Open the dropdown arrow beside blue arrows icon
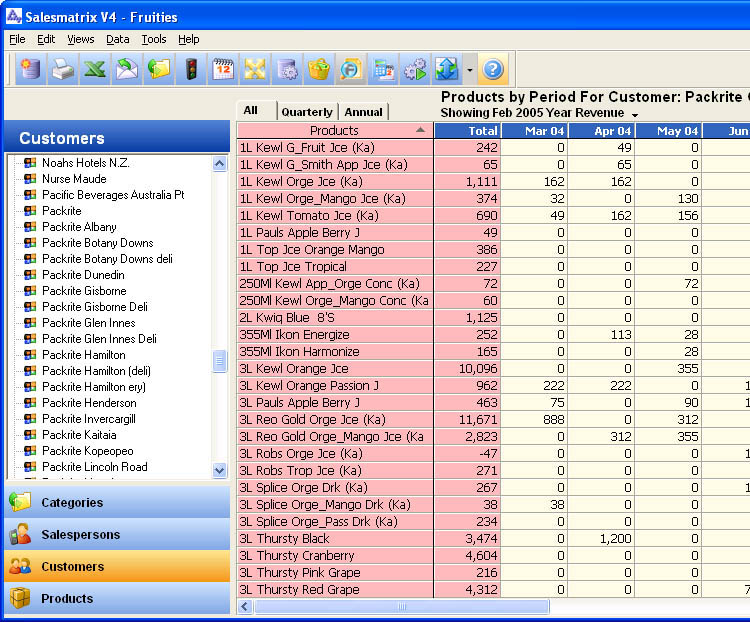 click(x=470, y=70)
